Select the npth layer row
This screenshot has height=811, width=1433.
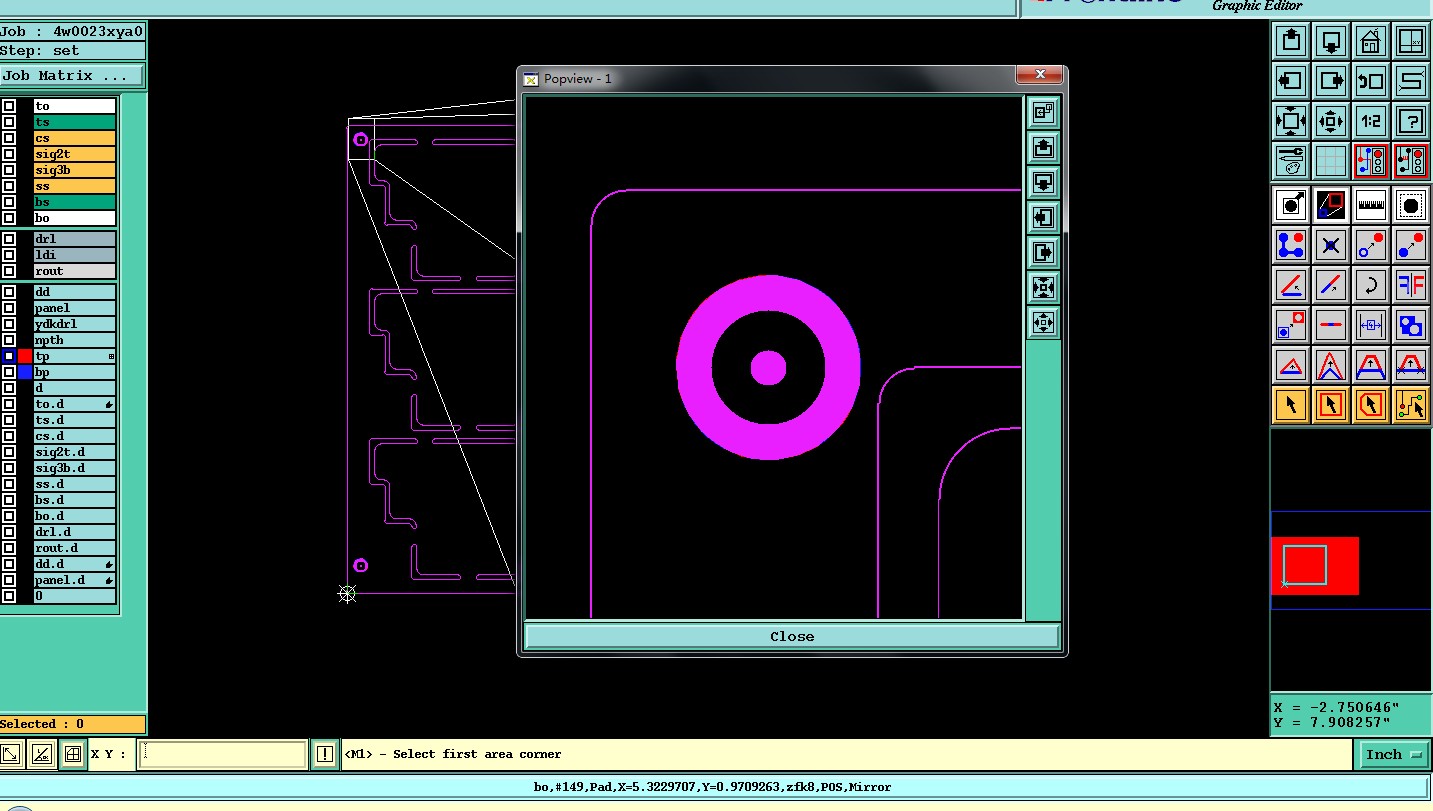point(74,340)
